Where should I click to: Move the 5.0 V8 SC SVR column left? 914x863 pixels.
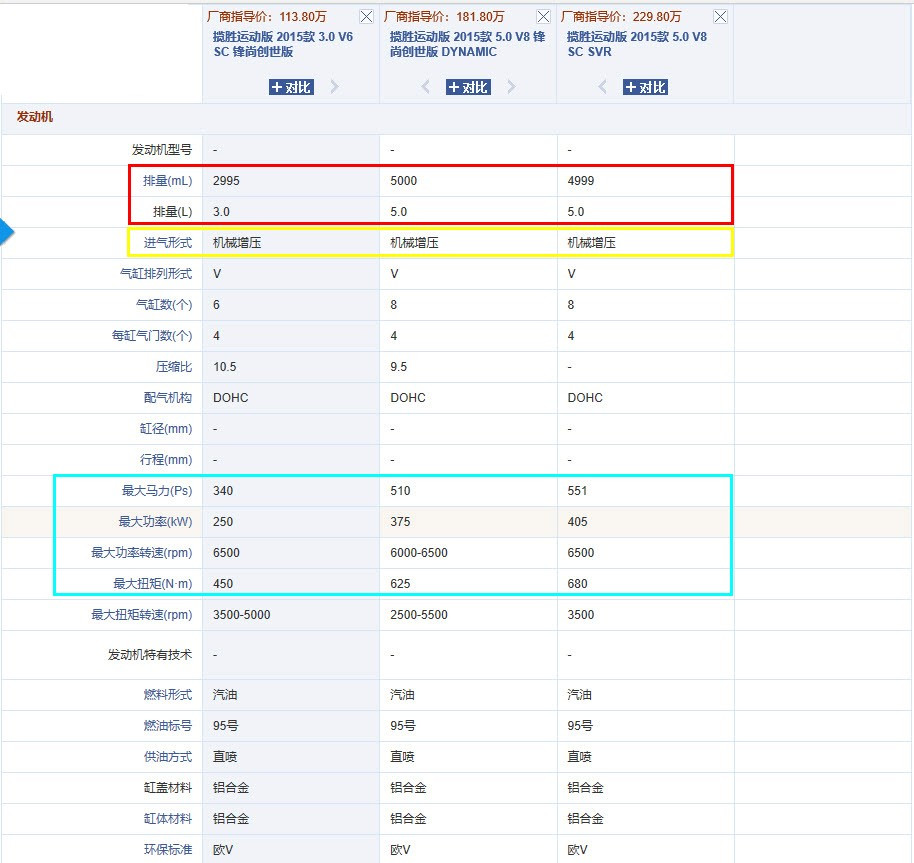click(x=603, y=87)
